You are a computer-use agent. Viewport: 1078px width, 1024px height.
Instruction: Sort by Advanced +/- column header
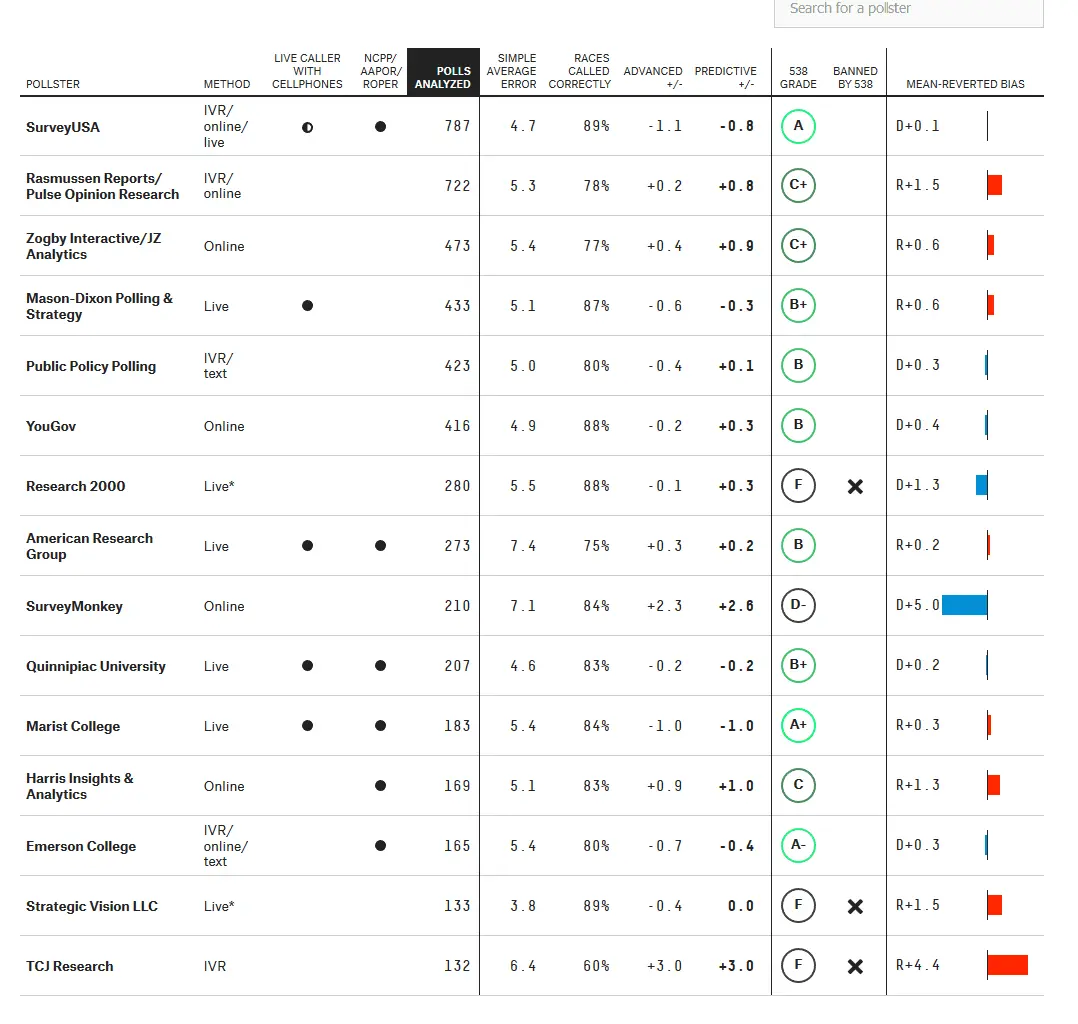[653, 77]
